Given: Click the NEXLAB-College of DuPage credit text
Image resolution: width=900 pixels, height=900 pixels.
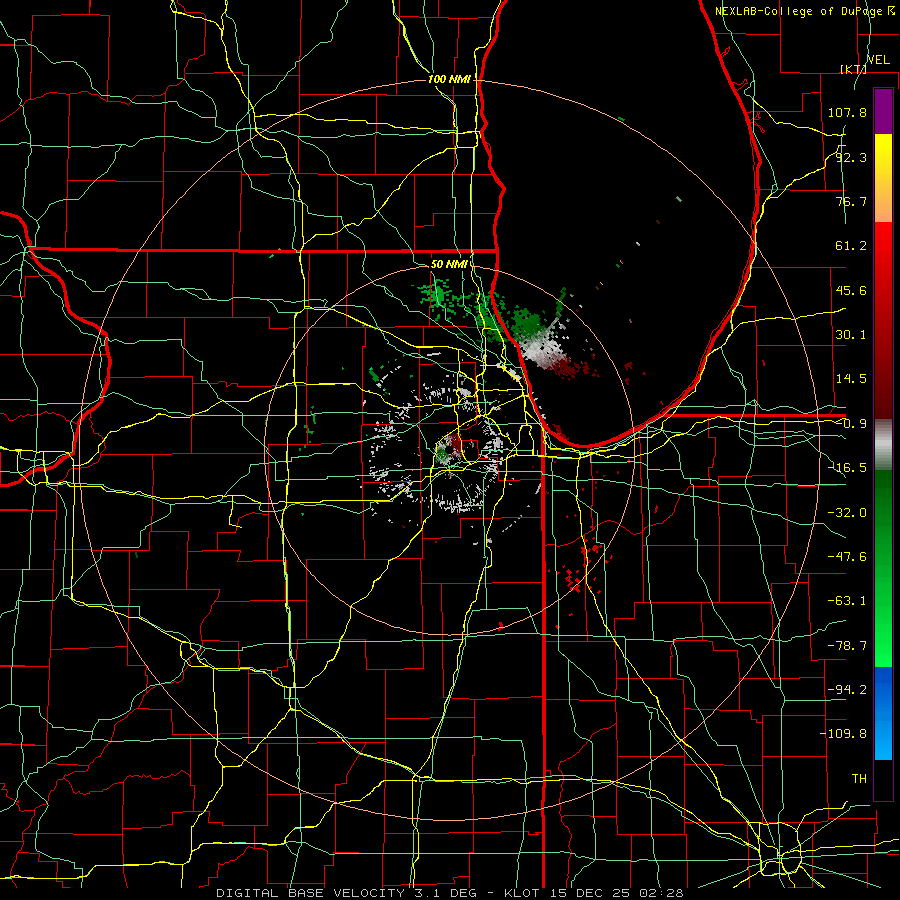Looking at the screenshot, I should pyautogui.click(x=804, y=11).
